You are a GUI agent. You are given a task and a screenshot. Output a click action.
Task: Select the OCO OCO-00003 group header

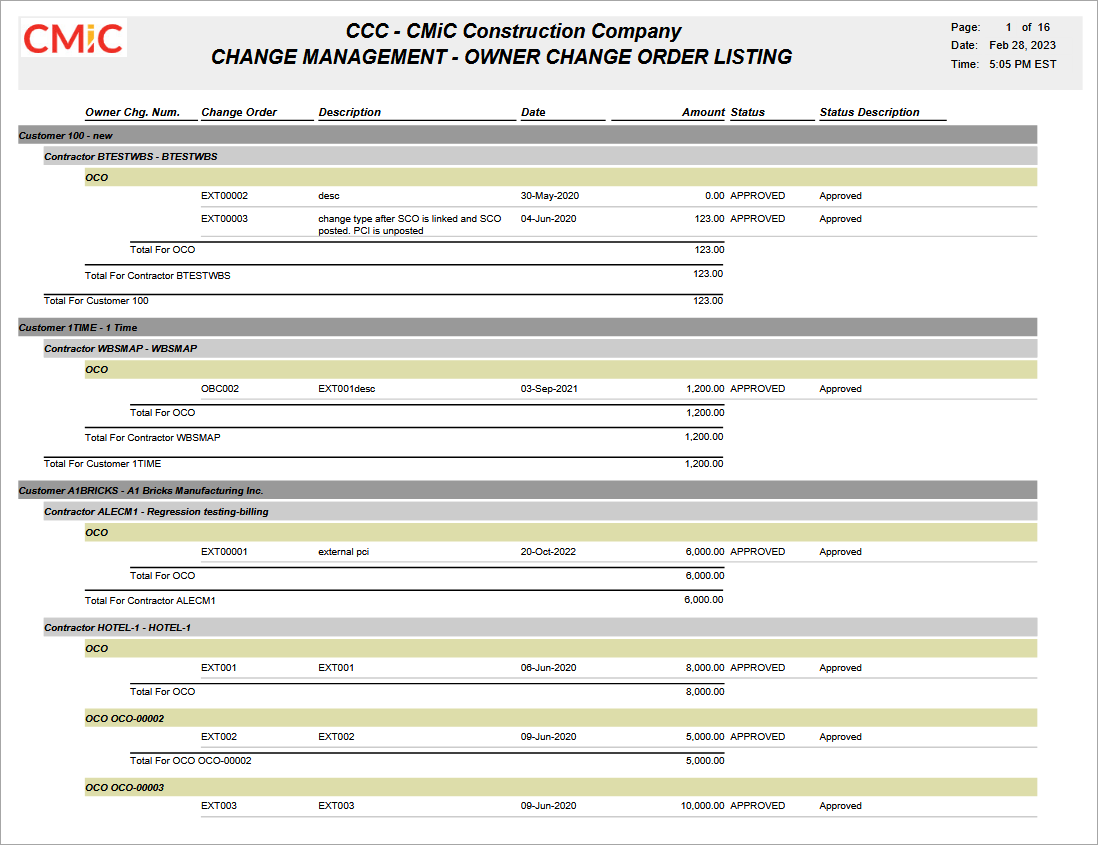561,787
